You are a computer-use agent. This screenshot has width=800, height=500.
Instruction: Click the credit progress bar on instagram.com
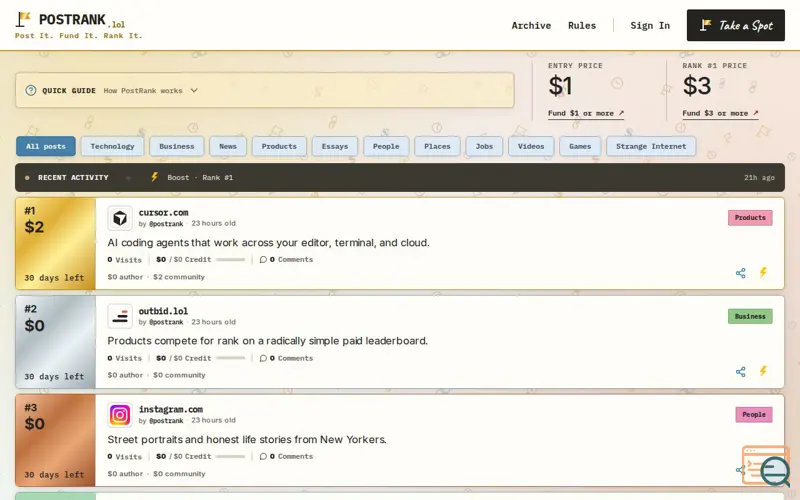tap(231, 457)
